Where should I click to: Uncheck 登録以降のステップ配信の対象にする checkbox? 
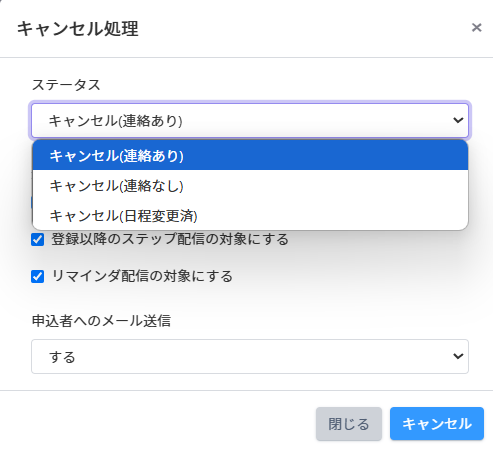(37, 239)
